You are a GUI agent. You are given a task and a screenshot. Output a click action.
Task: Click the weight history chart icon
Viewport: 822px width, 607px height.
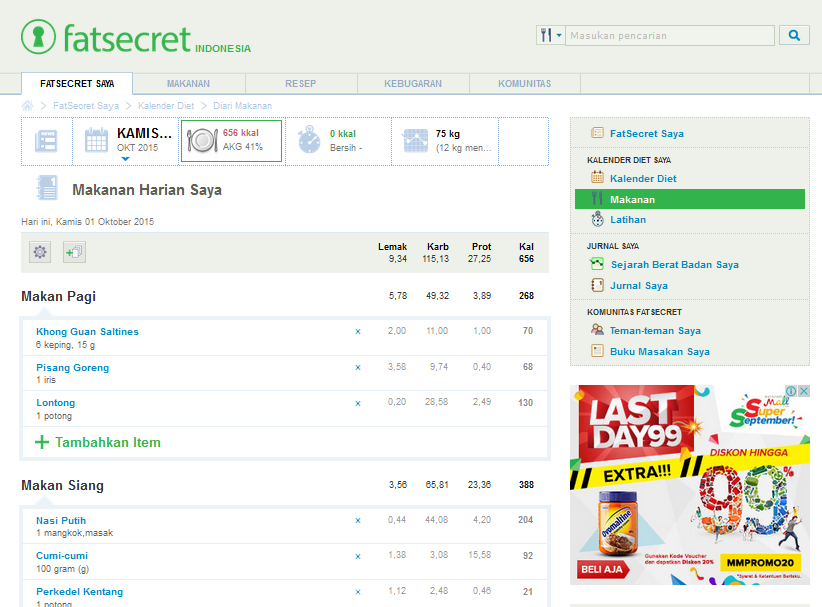tap(597, 263)
